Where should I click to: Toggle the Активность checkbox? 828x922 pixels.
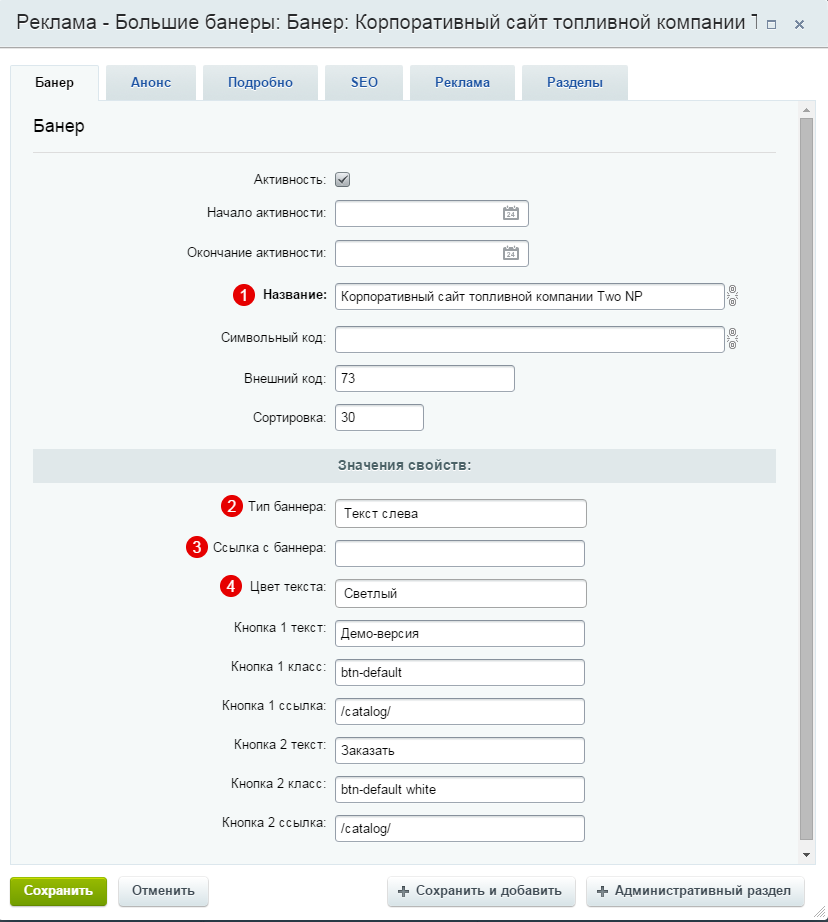click(x=342, y=179)
